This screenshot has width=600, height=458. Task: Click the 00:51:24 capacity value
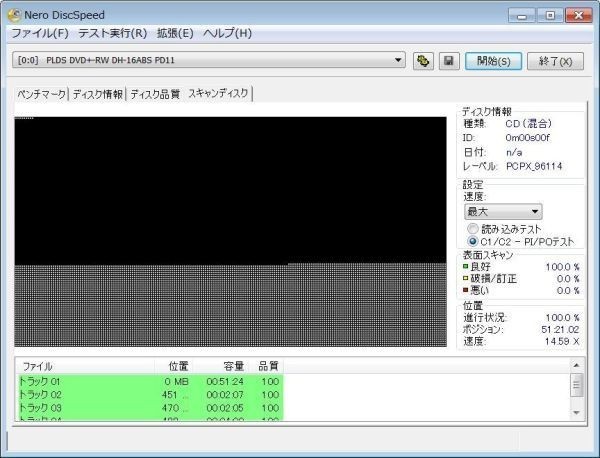[225, 381]
